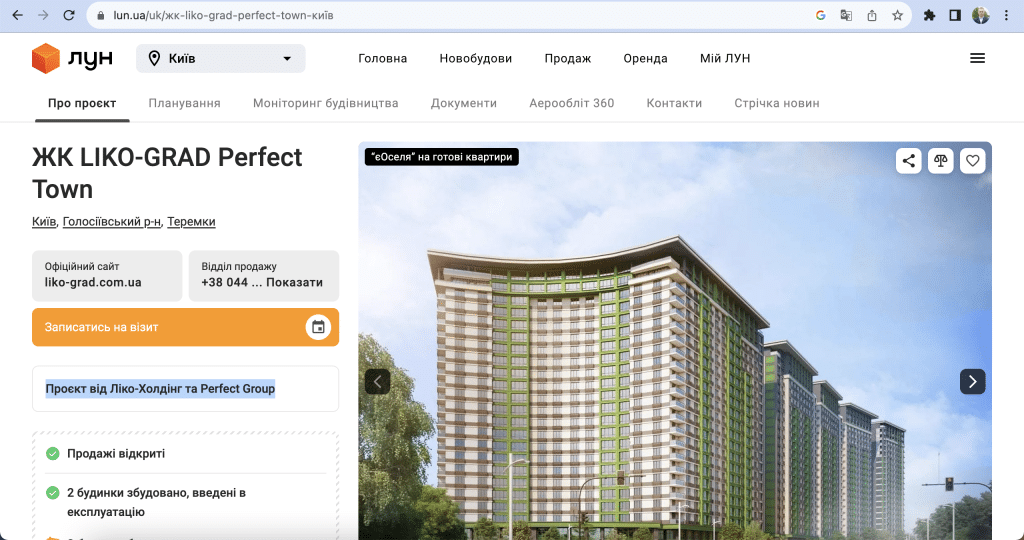Open the hamburger menu icon
Image resolution: width=1024 pixels, height=540 pixels.
(x=977, y=58)
